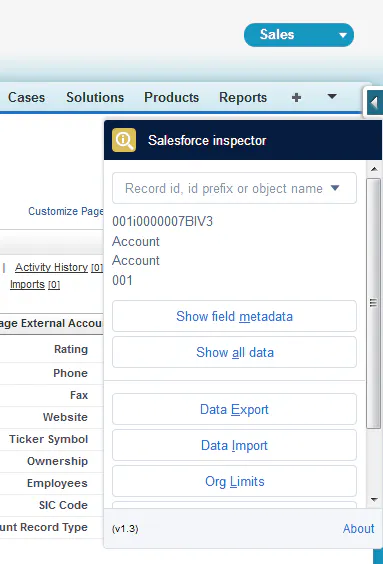Open Org Limits

point(234,481)
